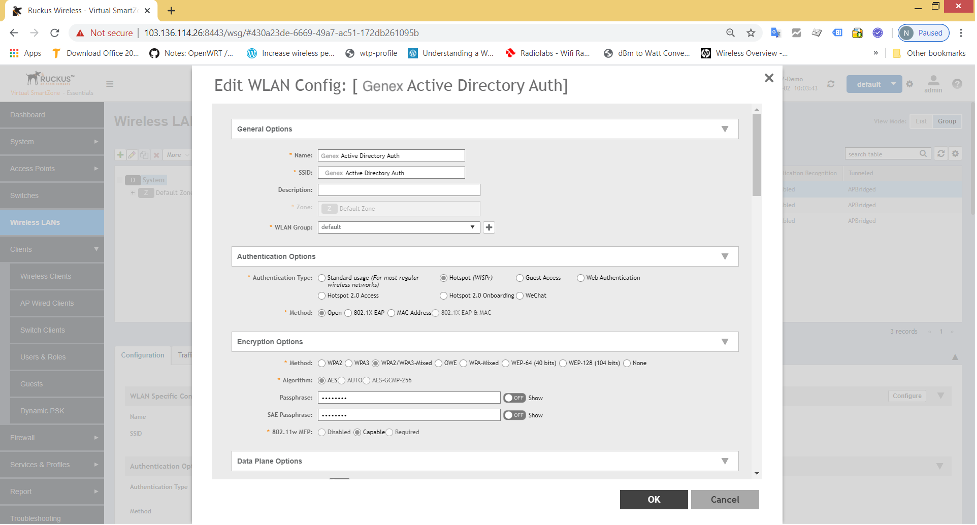The height and width of the screenshot is (525, 977).
Task: Open Switches in the sidebar
Action: tap(52, 196)
